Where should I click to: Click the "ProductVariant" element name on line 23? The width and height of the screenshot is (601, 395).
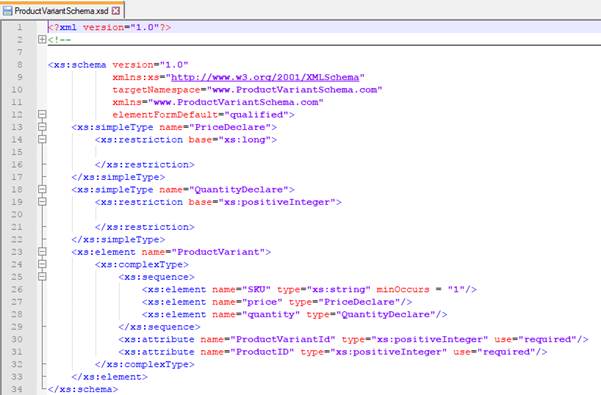(x=218, y=252)
